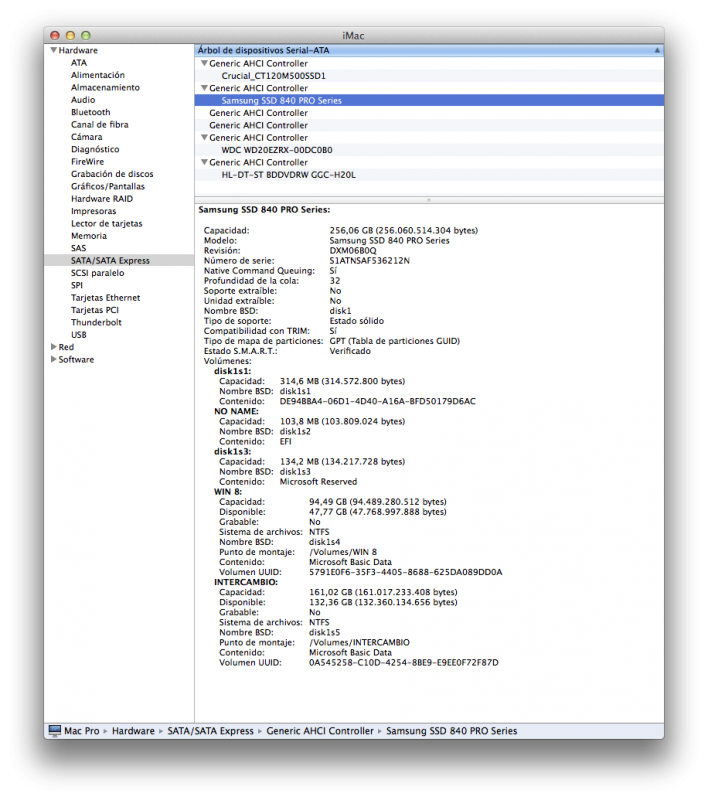Select the Generic AHCI Controller row below Samsung SSD
The height and width of the screenshot is (800, 708).
click(x=429, y=113)
